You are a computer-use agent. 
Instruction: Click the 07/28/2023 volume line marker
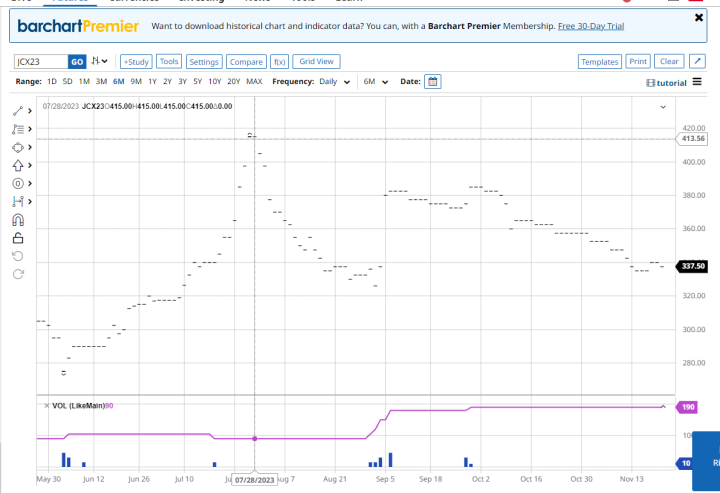tap(255, 438)
